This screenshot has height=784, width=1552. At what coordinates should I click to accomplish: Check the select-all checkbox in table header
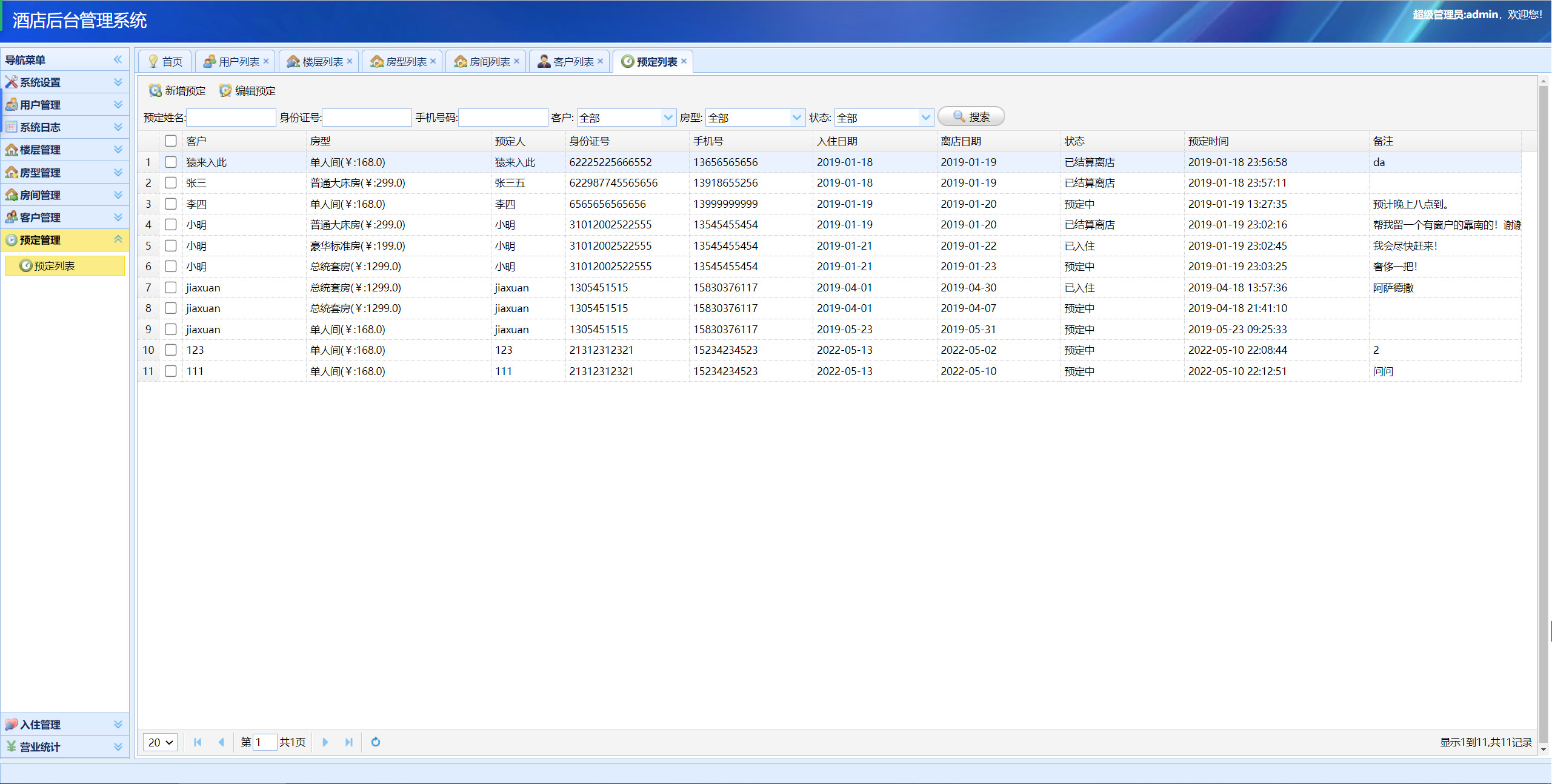click(170, 141)
